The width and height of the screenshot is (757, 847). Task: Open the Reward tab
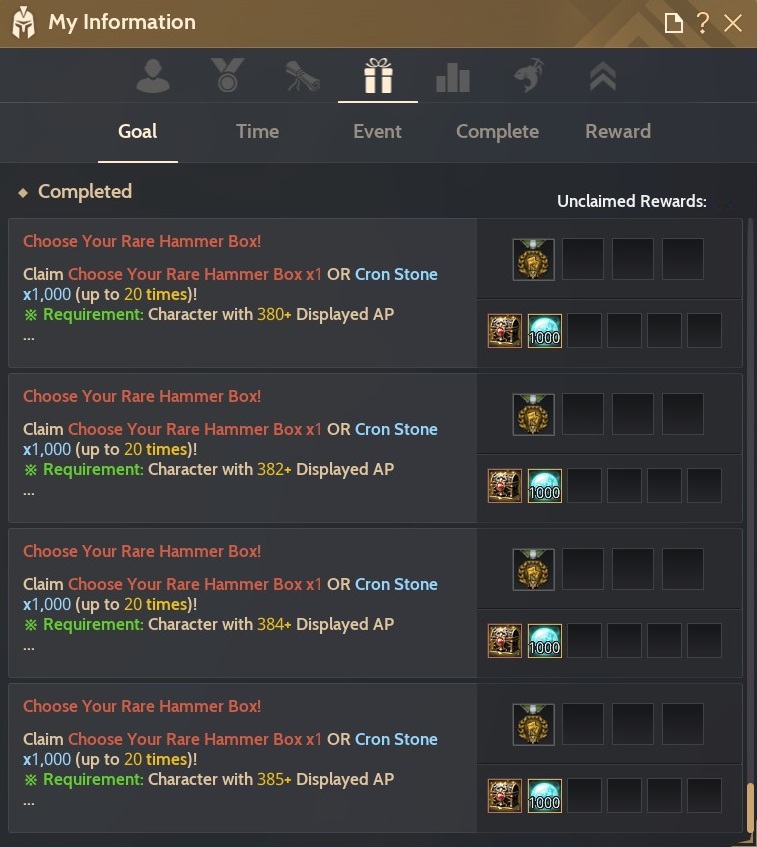[618, 131]
